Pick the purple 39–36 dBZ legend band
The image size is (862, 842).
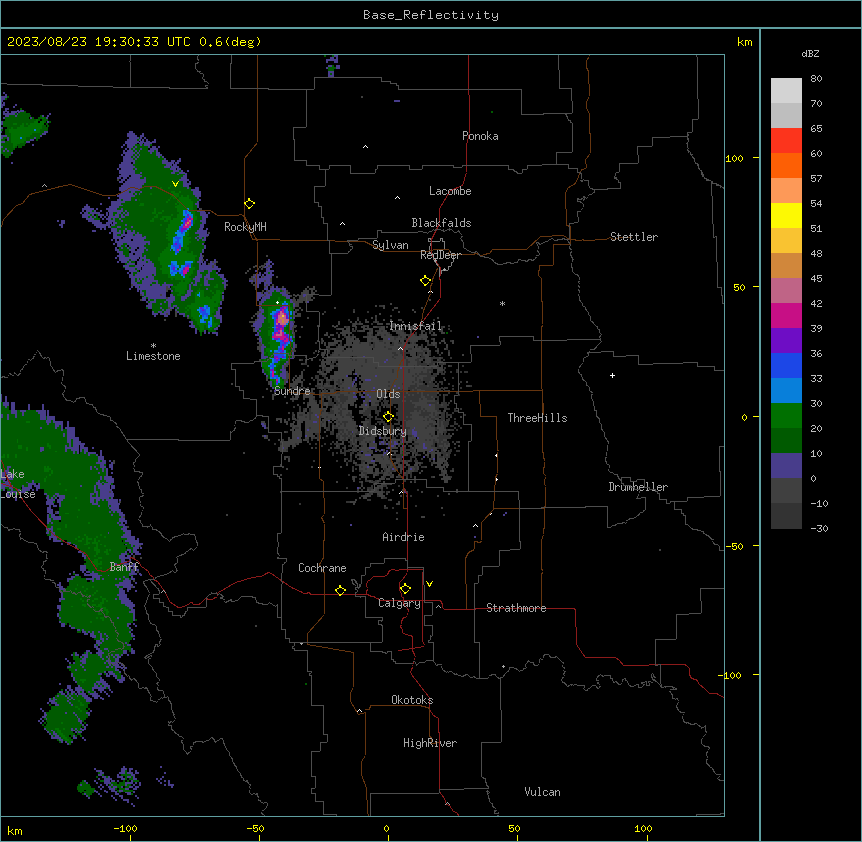[786, 340]
